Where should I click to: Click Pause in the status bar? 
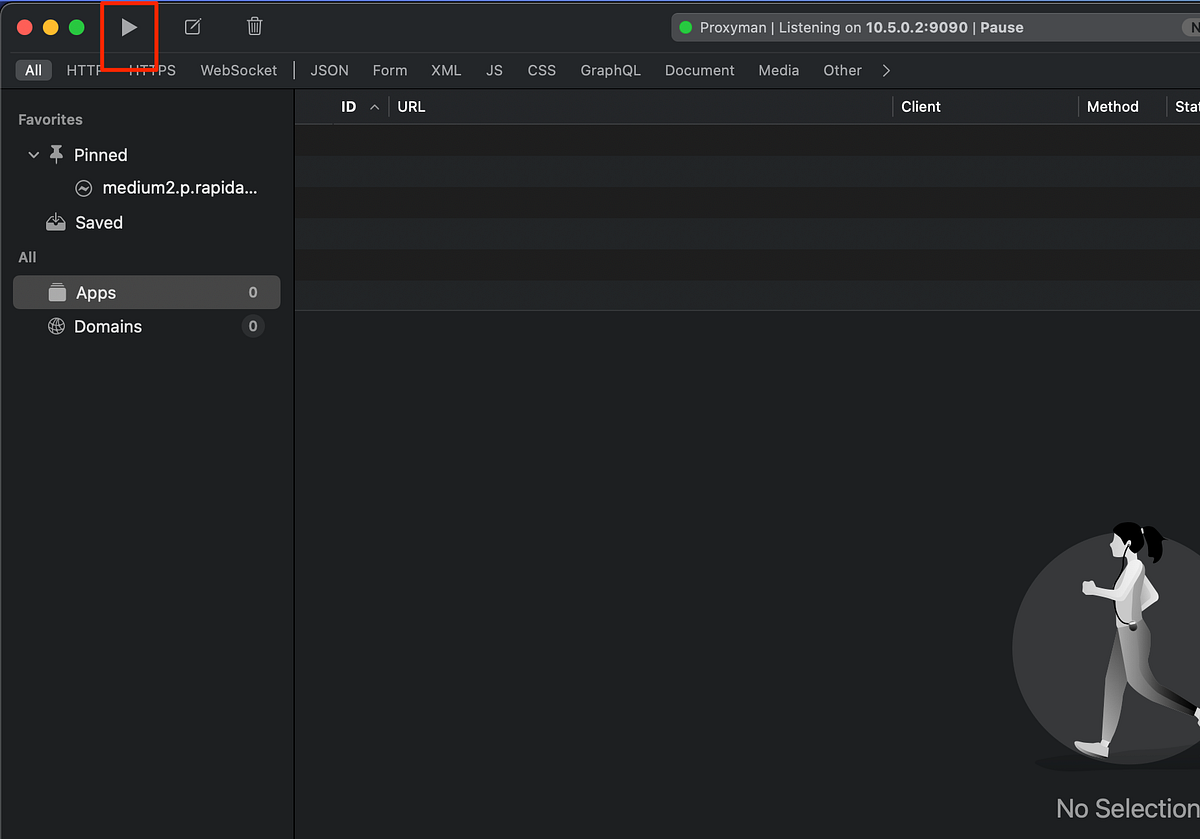(1001, 27)
